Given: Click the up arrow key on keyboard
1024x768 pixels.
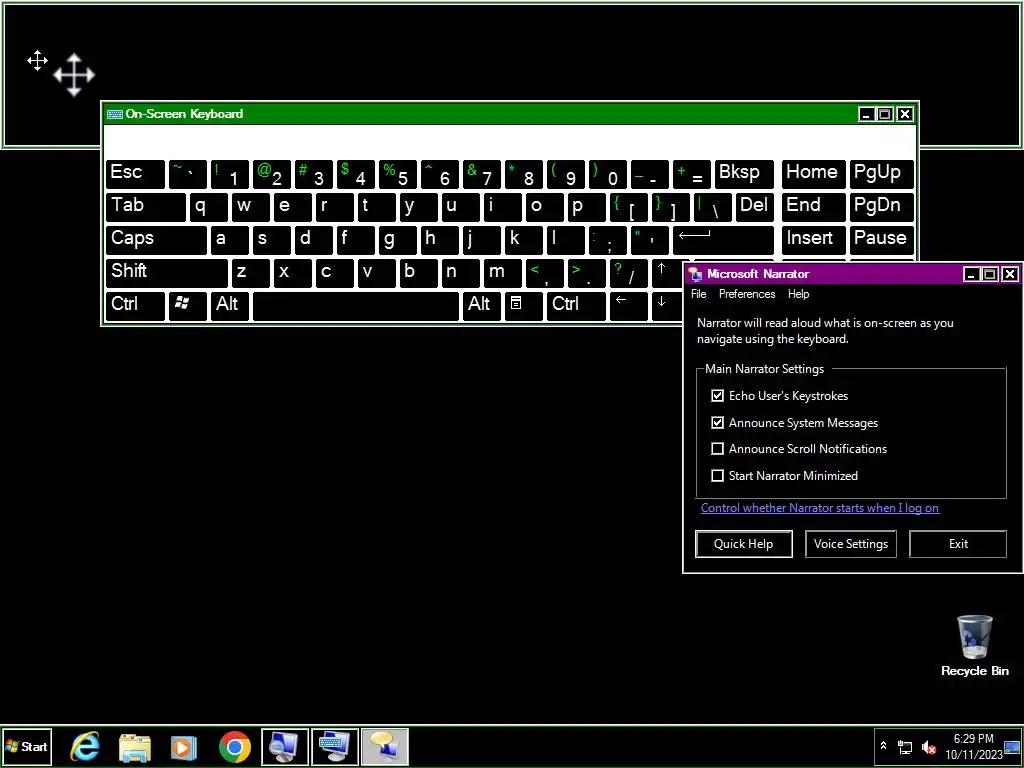Looking at the screenshot, I should pos(666,272).
